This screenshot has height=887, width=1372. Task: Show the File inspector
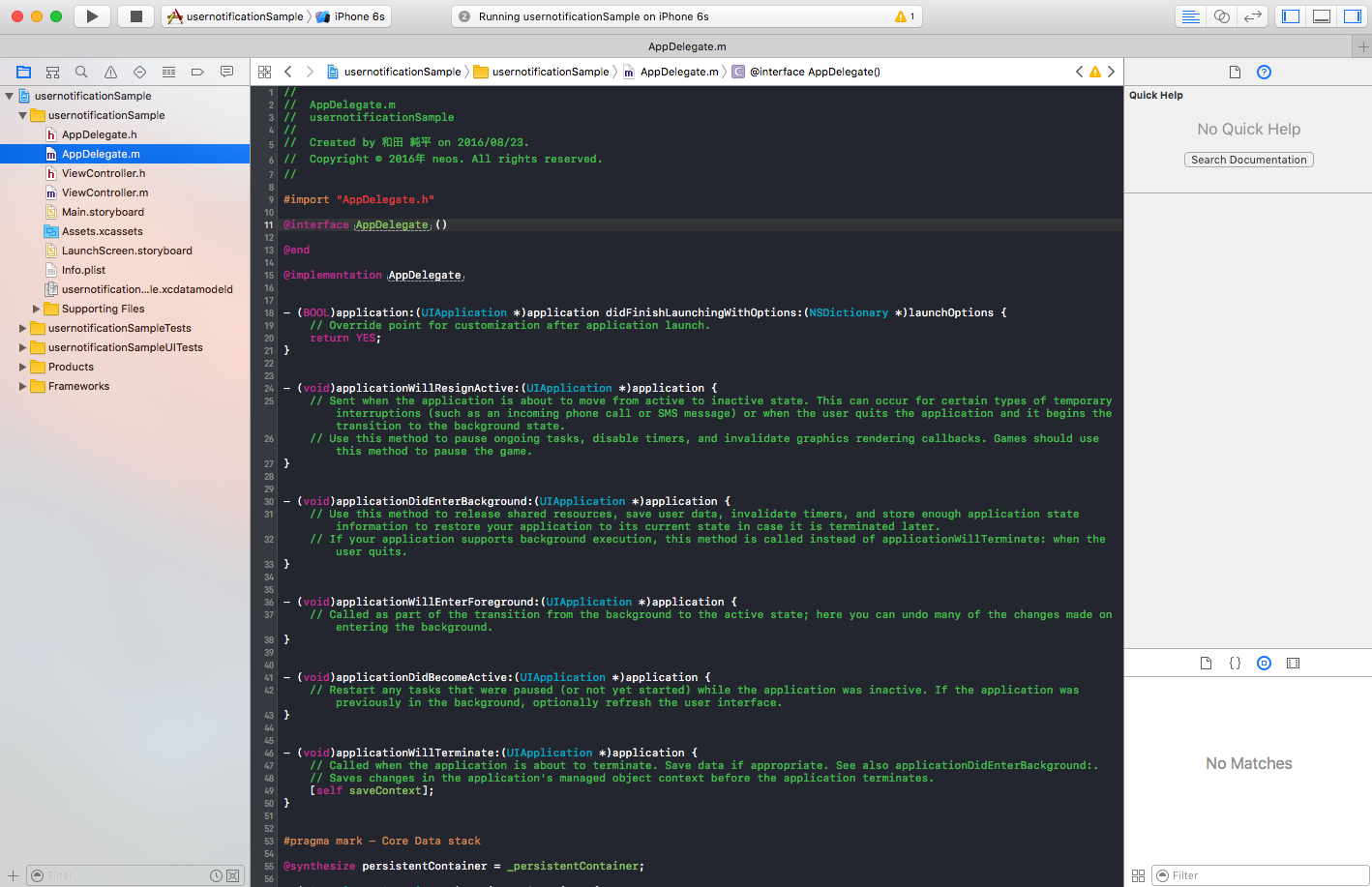point(1235,72)
